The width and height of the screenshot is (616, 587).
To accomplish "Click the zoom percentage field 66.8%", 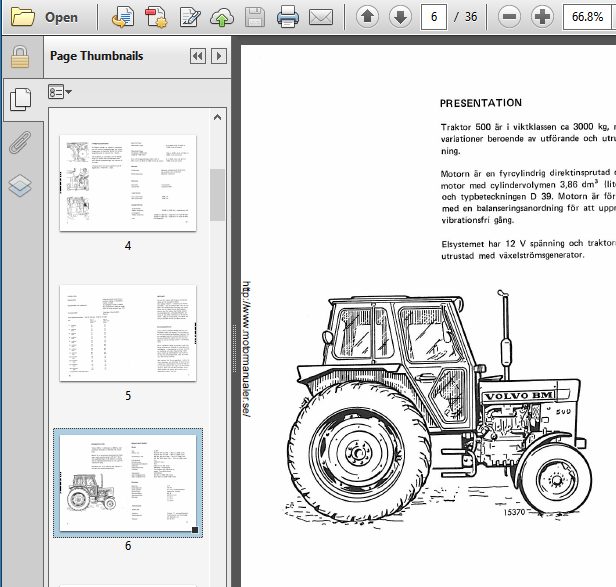I will [x=588, y=17].
